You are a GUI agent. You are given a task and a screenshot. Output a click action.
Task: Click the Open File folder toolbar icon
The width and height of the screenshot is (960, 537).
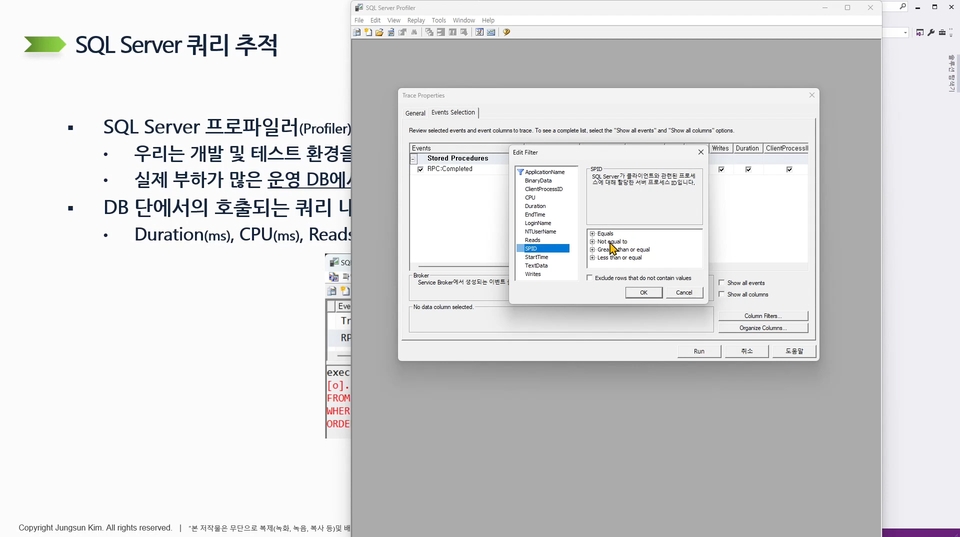coord(379,32)
